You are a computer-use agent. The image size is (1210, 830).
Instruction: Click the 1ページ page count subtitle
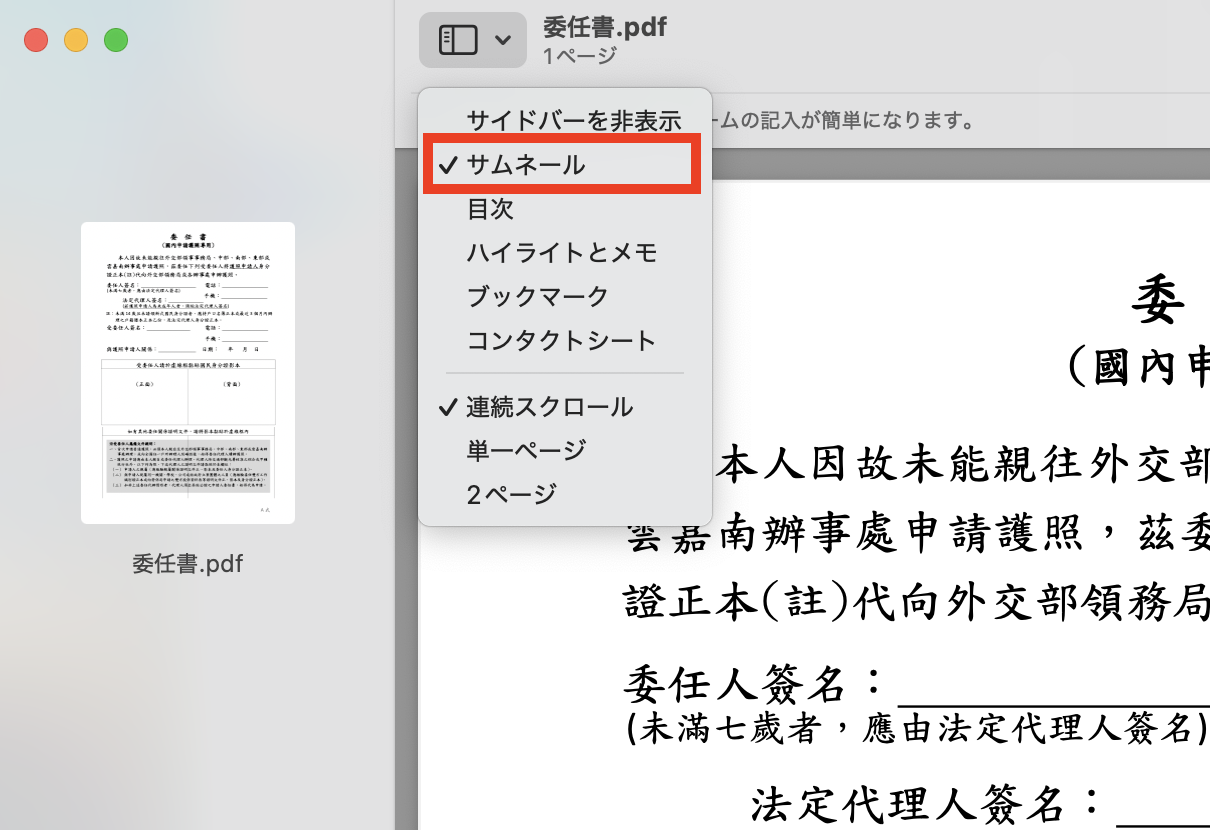[x=580, y=56]
